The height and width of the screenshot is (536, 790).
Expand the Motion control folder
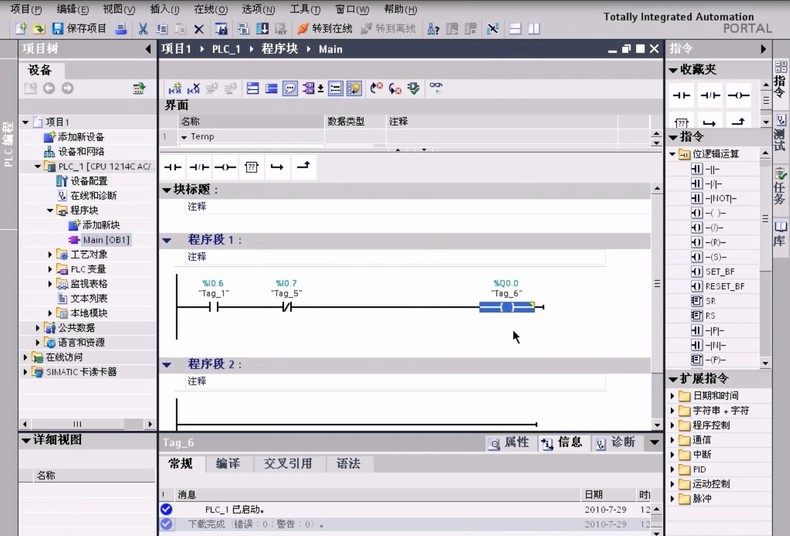(x=672, y=484)
